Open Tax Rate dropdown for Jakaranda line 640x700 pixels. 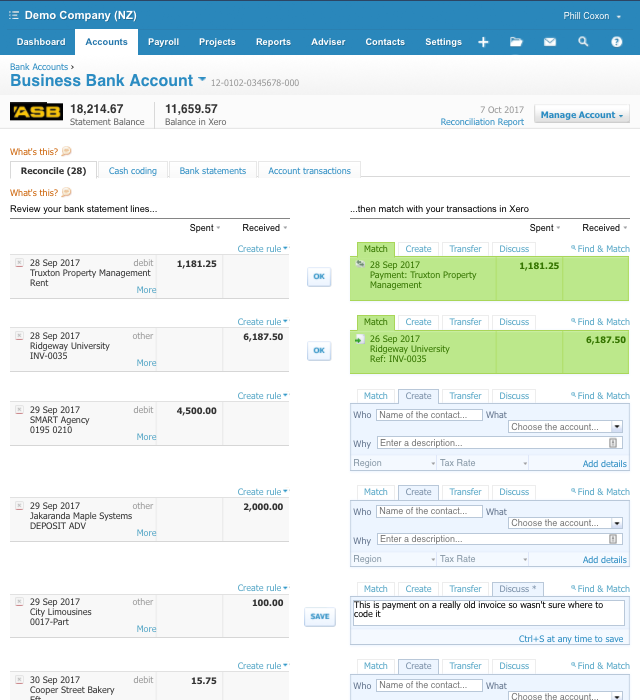click(x=483, y=559)
